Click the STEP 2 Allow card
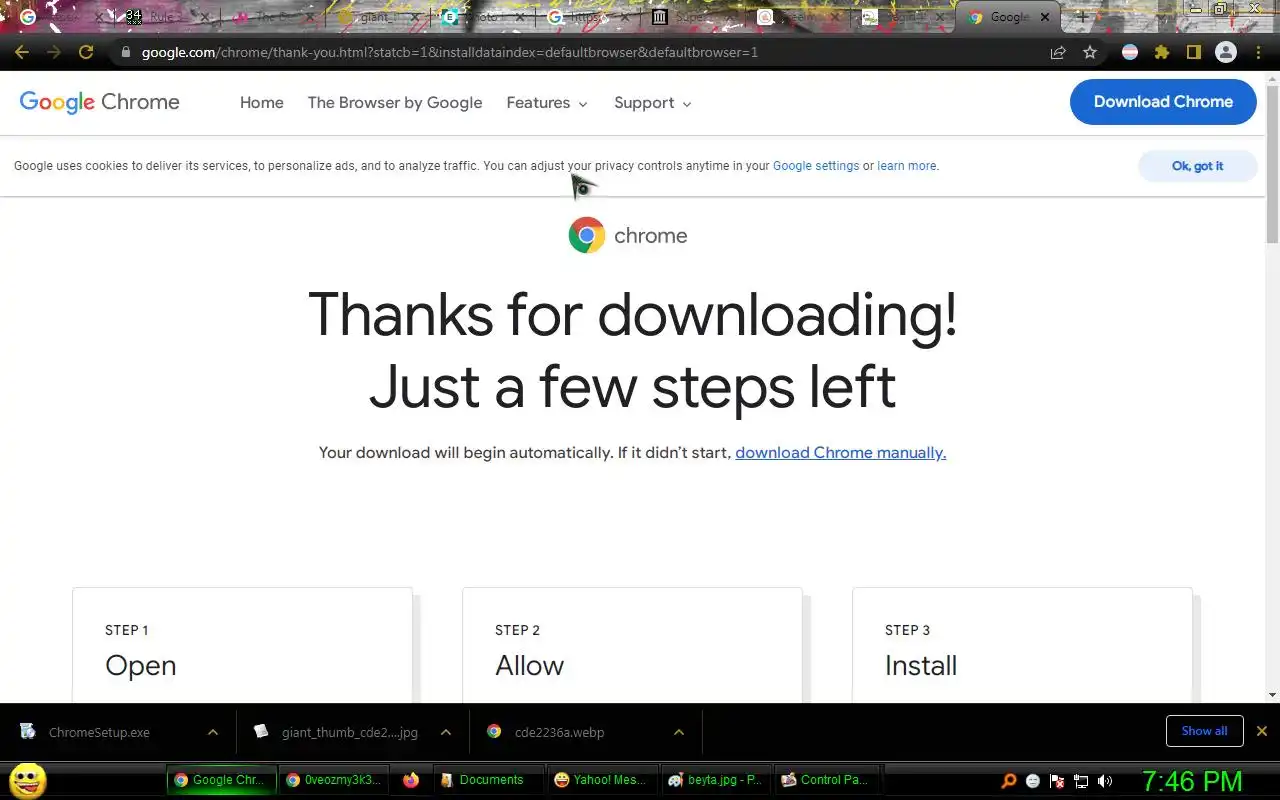Viewport: 1280px width, 800px height. [632, 645]
